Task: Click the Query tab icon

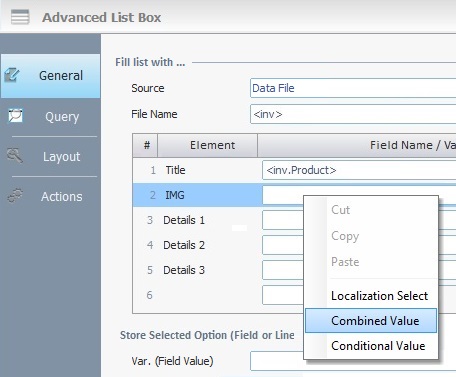Action: [15, 116]
